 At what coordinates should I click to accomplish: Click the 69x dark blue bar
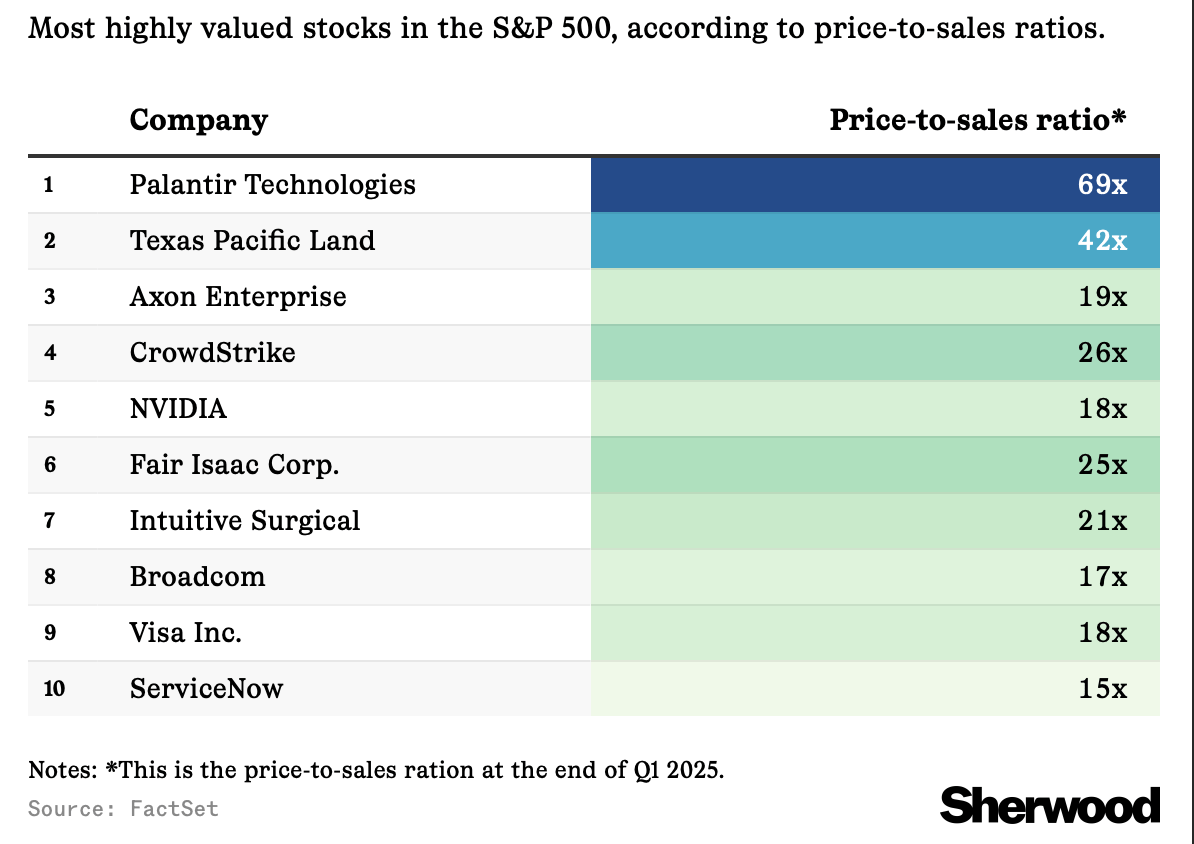875,184
